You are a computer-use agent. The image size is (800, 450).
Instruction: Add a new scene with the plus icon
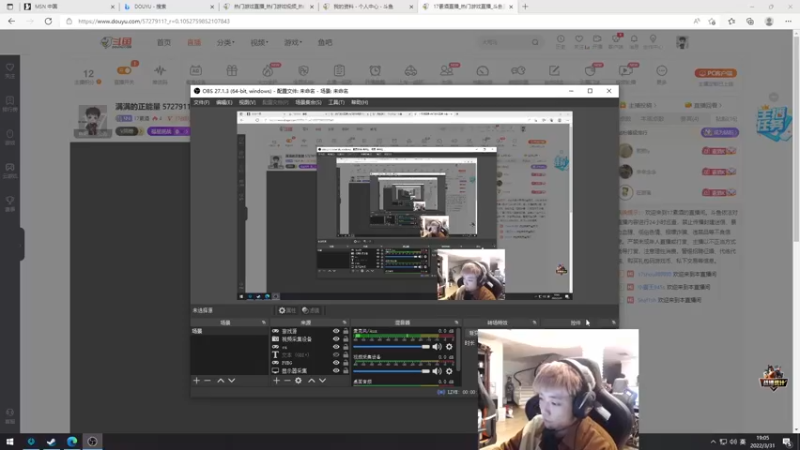196,381
